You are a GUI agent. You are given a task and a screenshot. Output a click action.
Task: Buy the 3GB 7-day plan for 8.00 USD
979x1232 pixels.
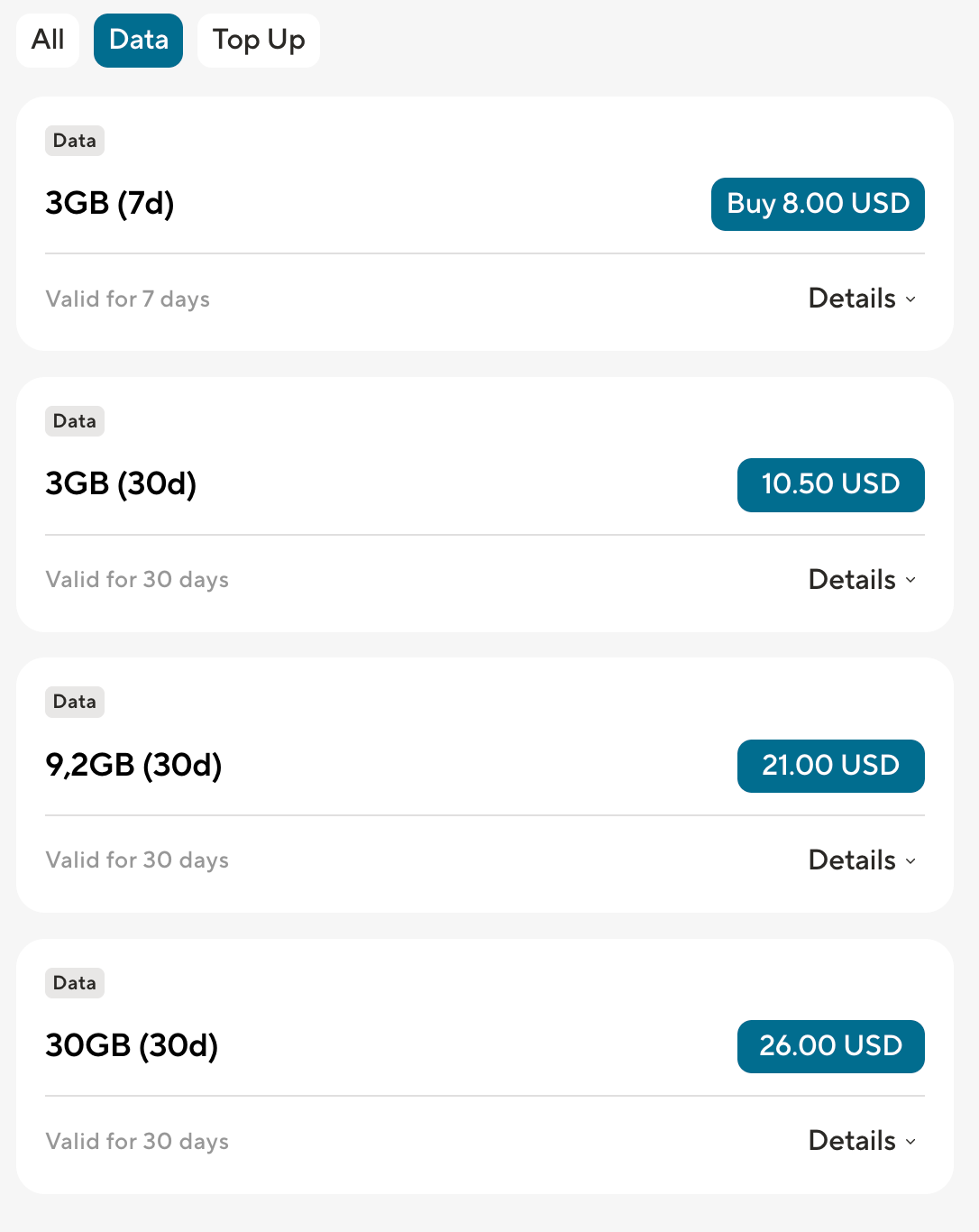(x=818, y=204)
